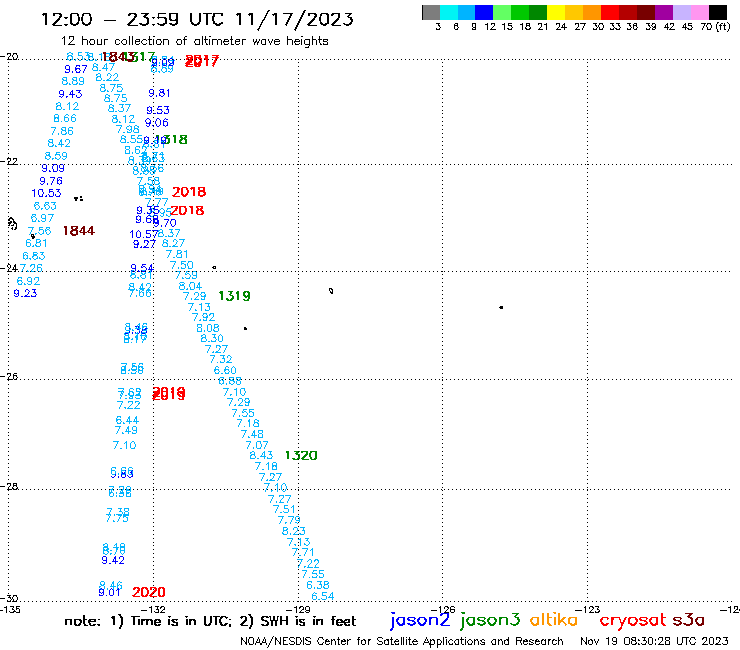Viewport: 740px width, 650px height.
Task: Click the latitude axis label '-26'
Action: coord(9,377)
